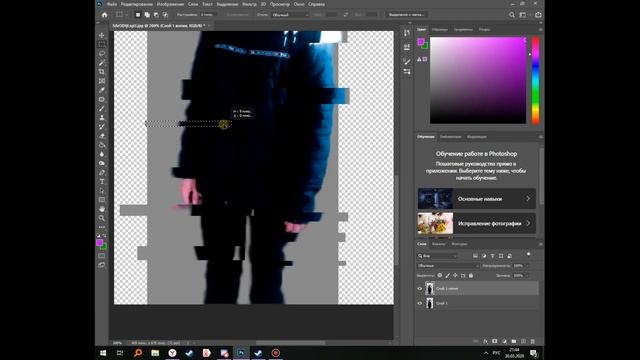Select the Crop tool

[102, 72]
